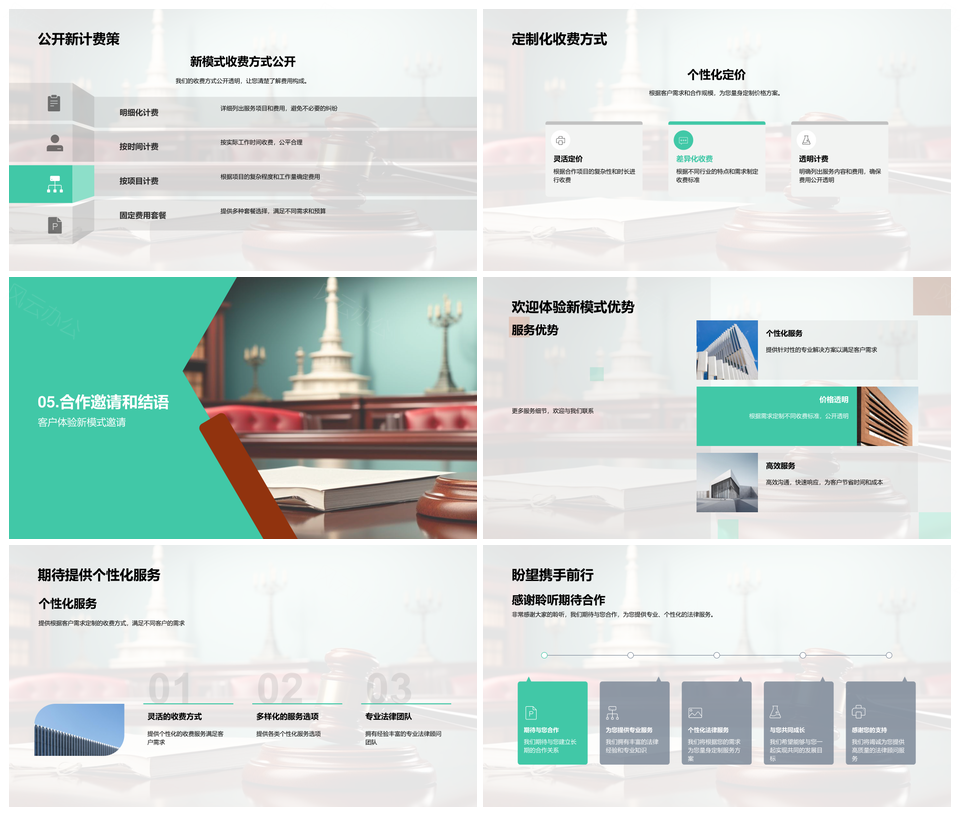The width and height of the screenshot is (960, 816).
Task: Select the green round icon above 差异化收费
Action: (683, 140)
